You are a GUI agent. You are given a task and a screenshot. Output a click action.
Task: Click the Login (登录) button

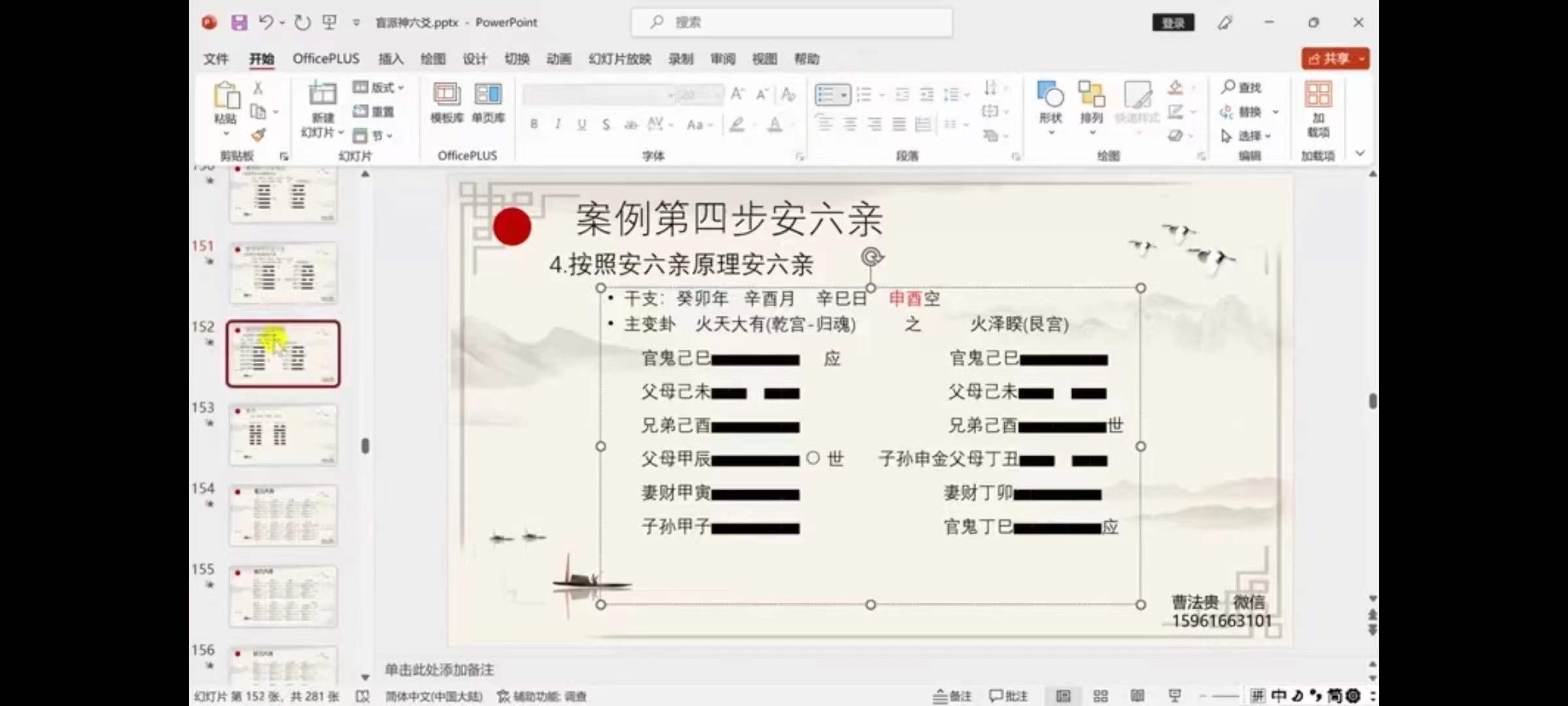1173,23
